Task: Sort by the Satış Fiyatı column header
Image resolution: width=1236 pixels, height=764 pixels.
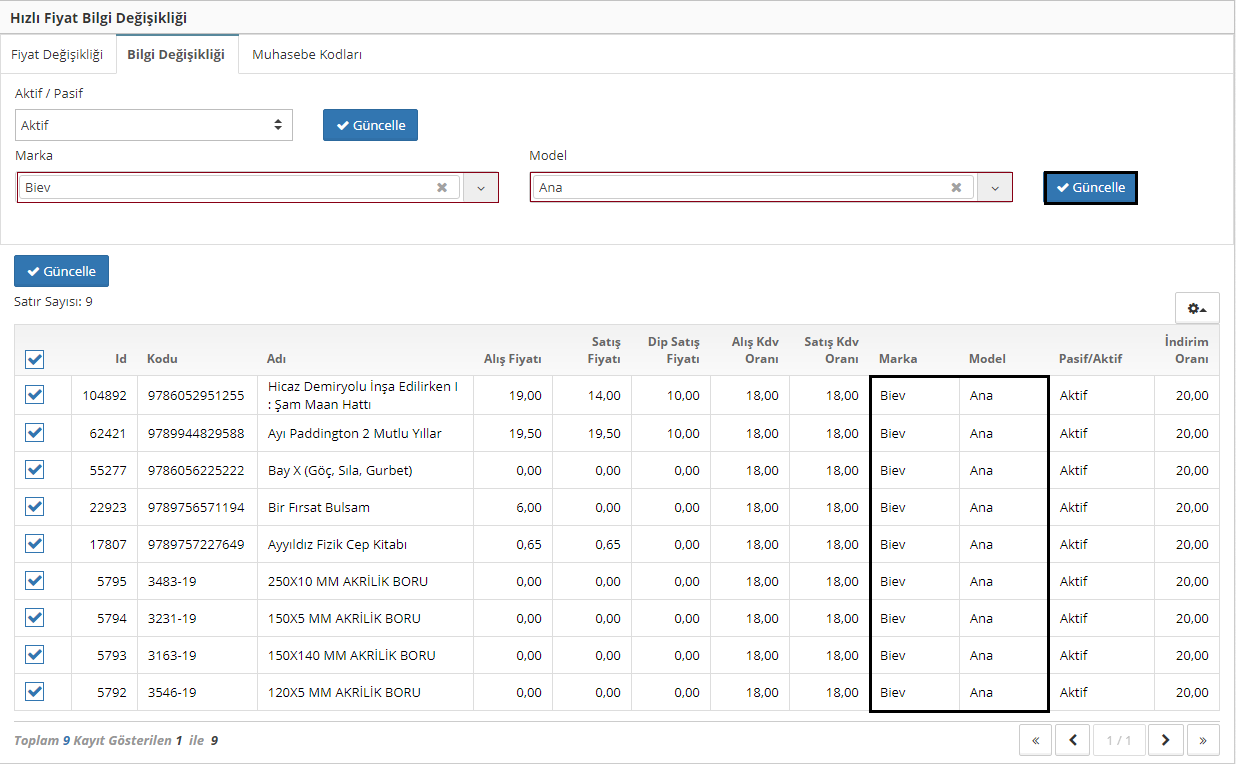Action: point(607,351)
